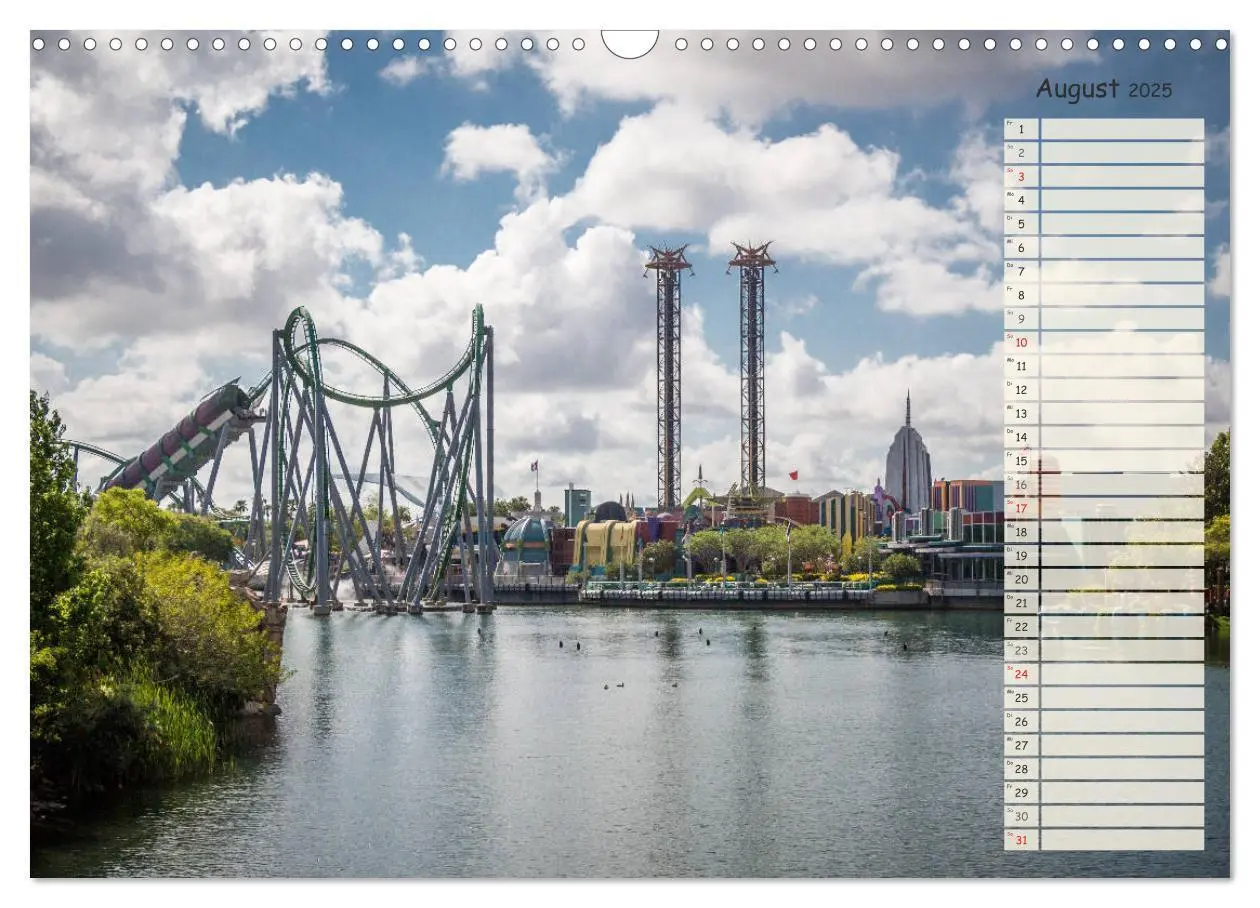
Task: Select day 16 in the calendar column
Action: (1021, 485)
